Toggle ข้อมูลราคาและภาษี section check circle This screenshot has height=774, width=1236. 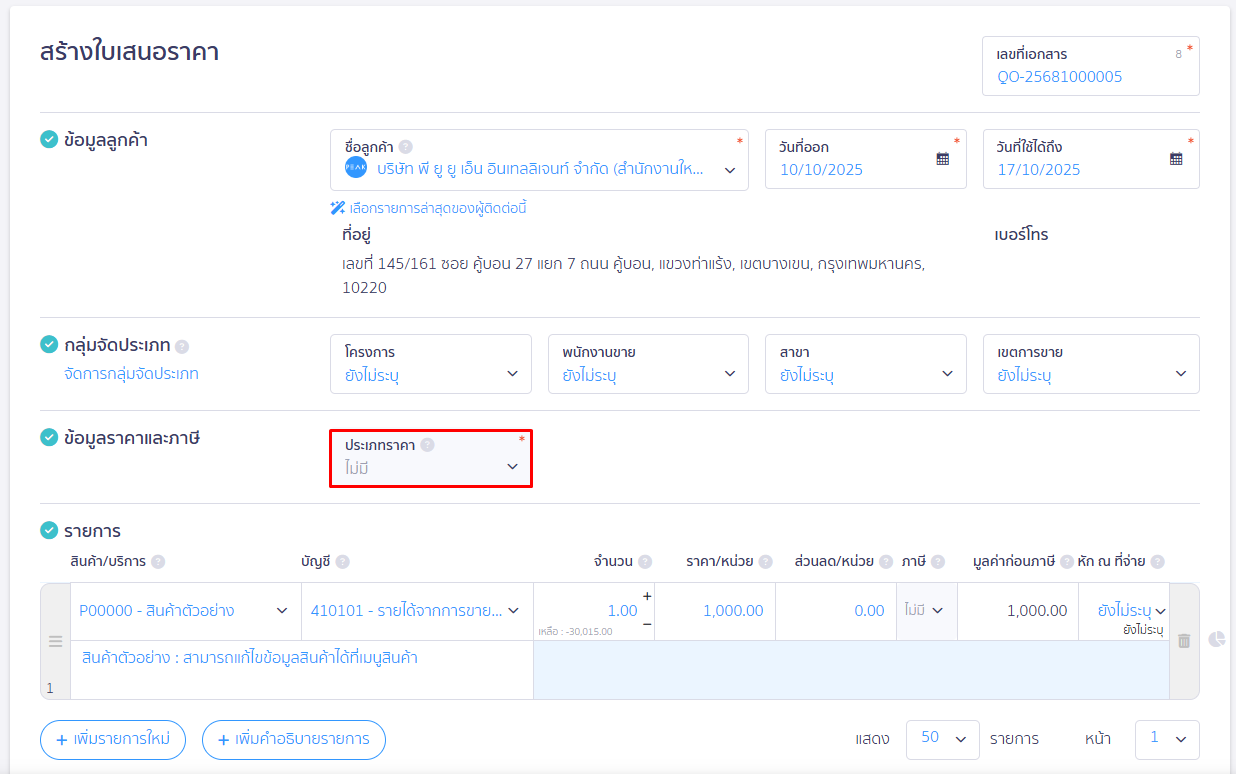coord(49,437)
